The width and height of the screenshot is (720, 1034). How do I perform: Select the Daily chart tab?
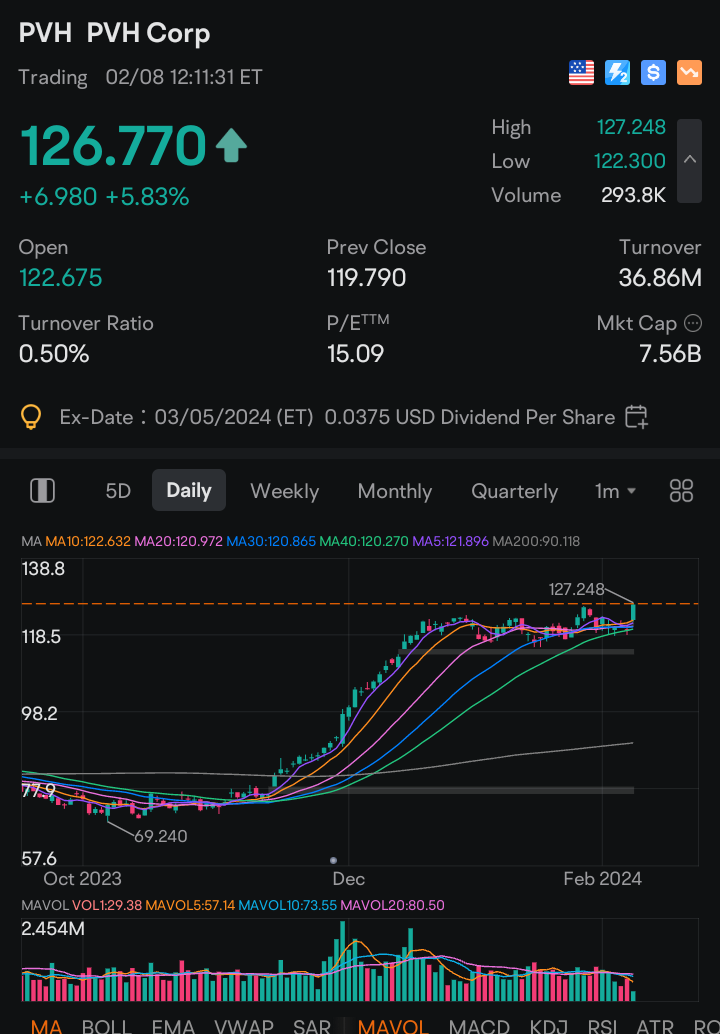pos(189,490)
